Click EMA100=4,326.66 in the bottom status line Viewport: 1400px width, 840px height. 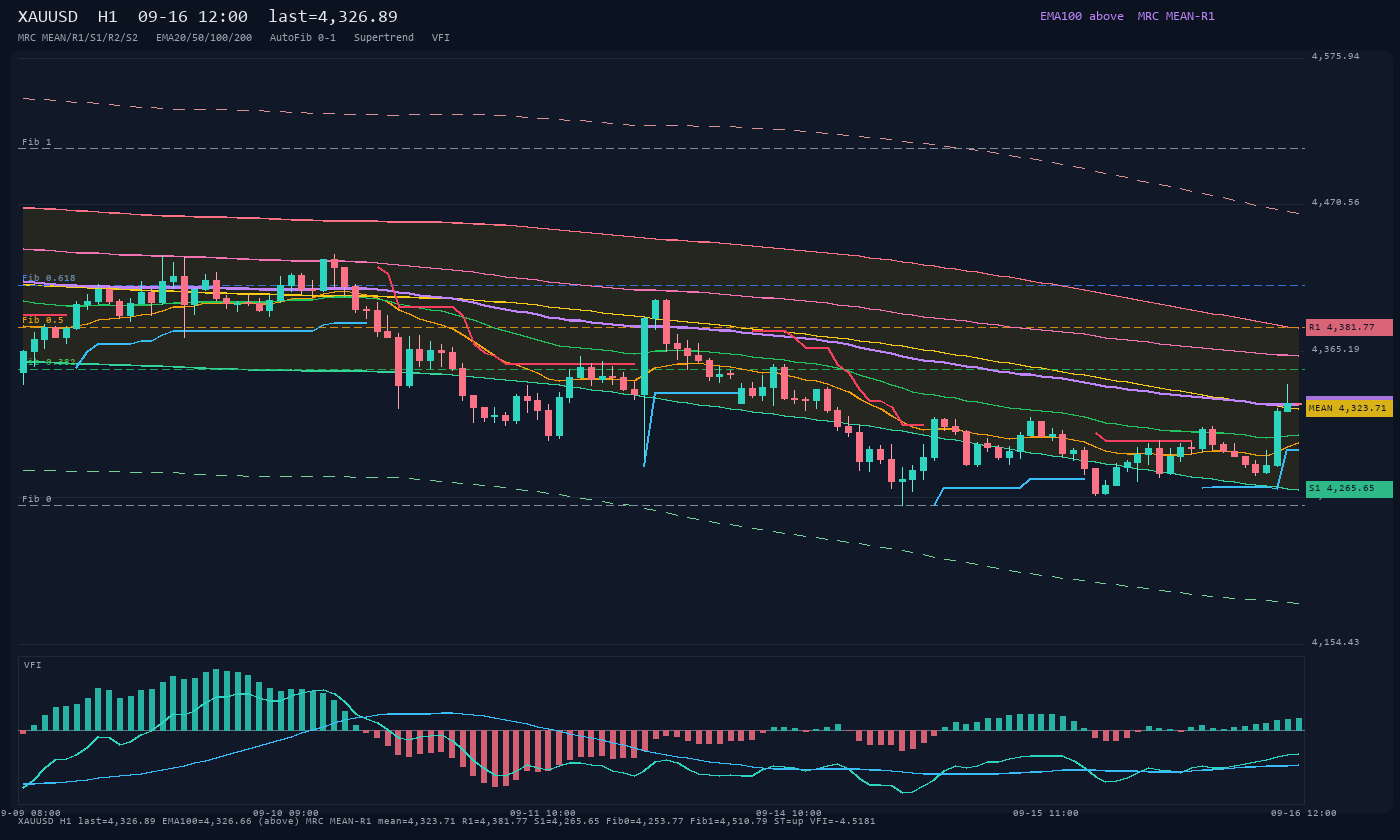[207, 821]
